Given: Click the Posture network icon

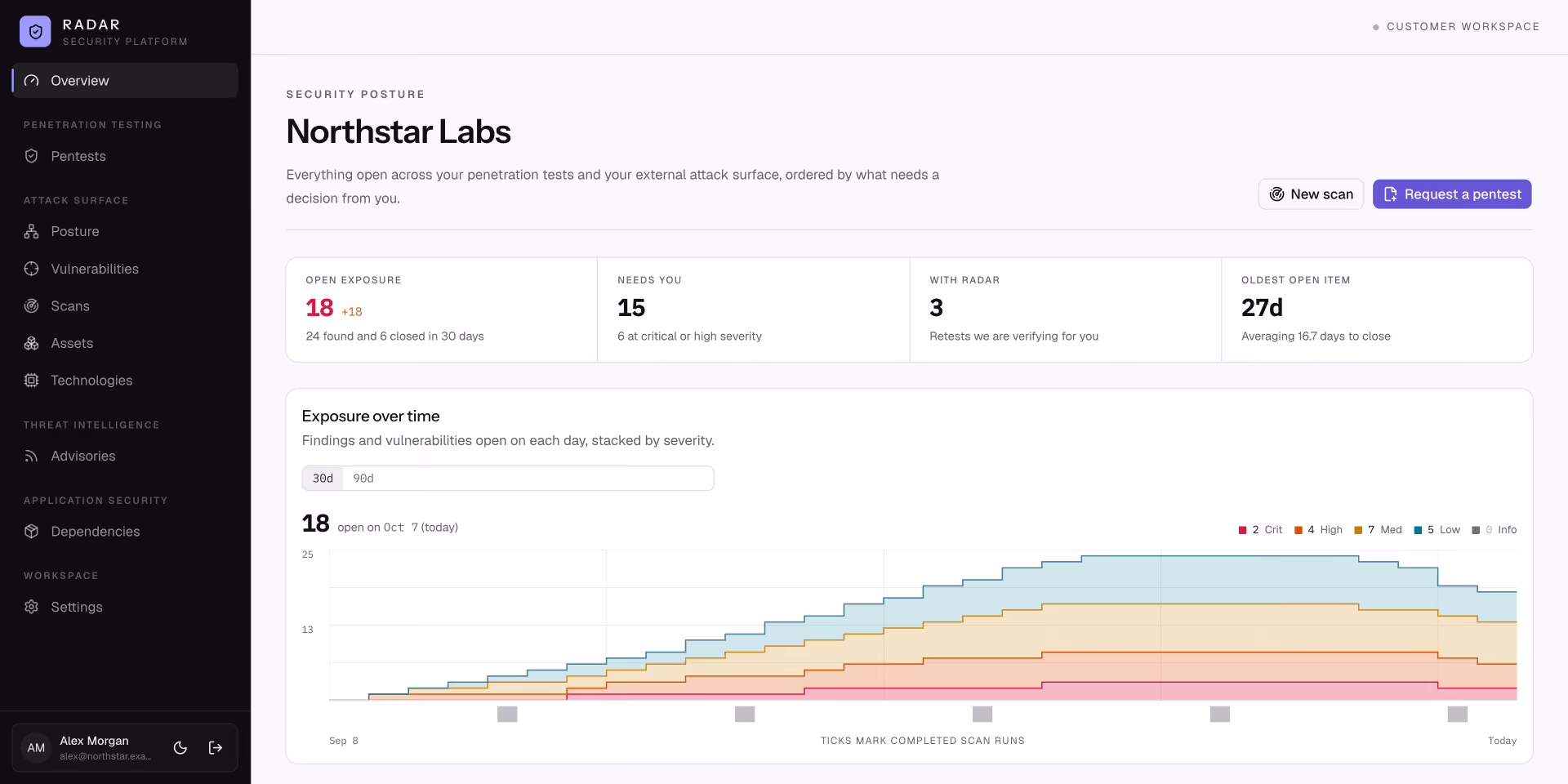Looking at the screenshot, I should tap(32, 231).
